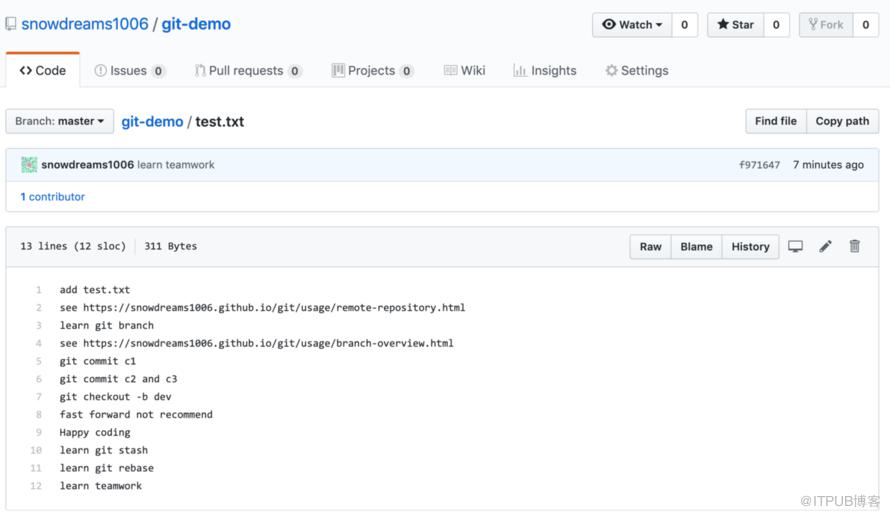Open Blame view
Screen dimensions: 890x516
pyautogui.click(x=696, y=246)
